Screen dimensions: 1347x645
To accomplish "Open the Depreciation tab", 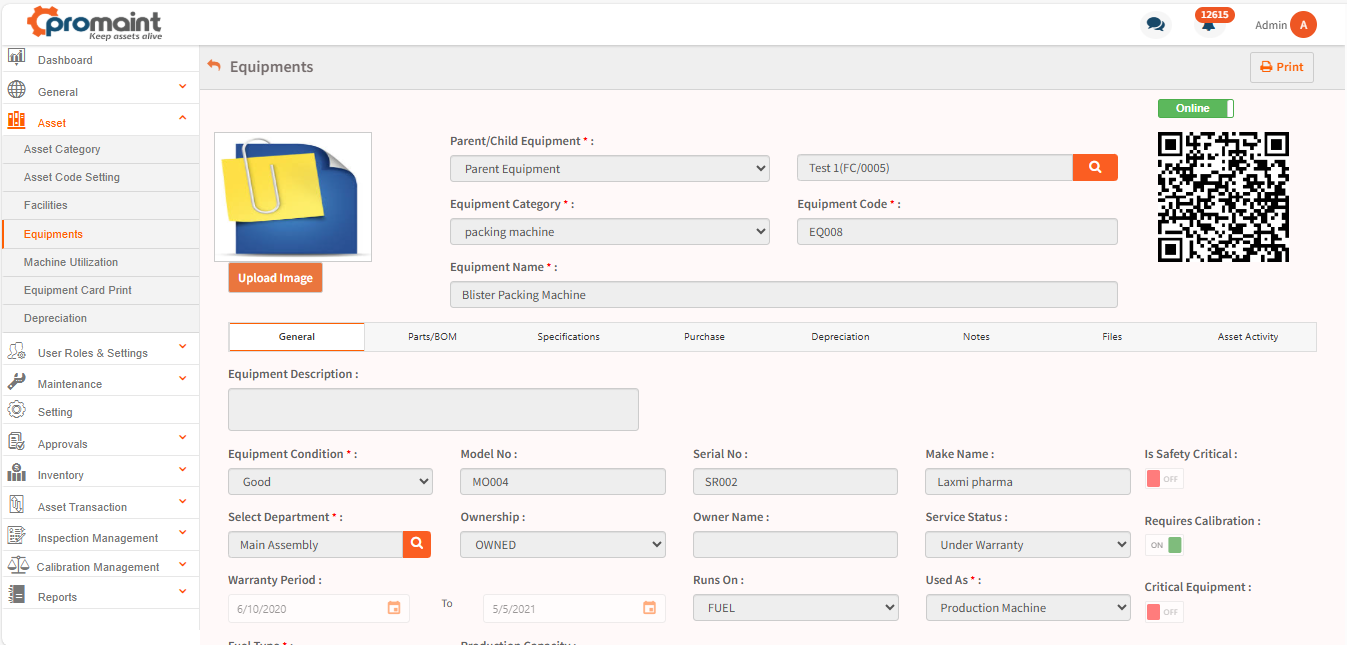I will [840, 337].
